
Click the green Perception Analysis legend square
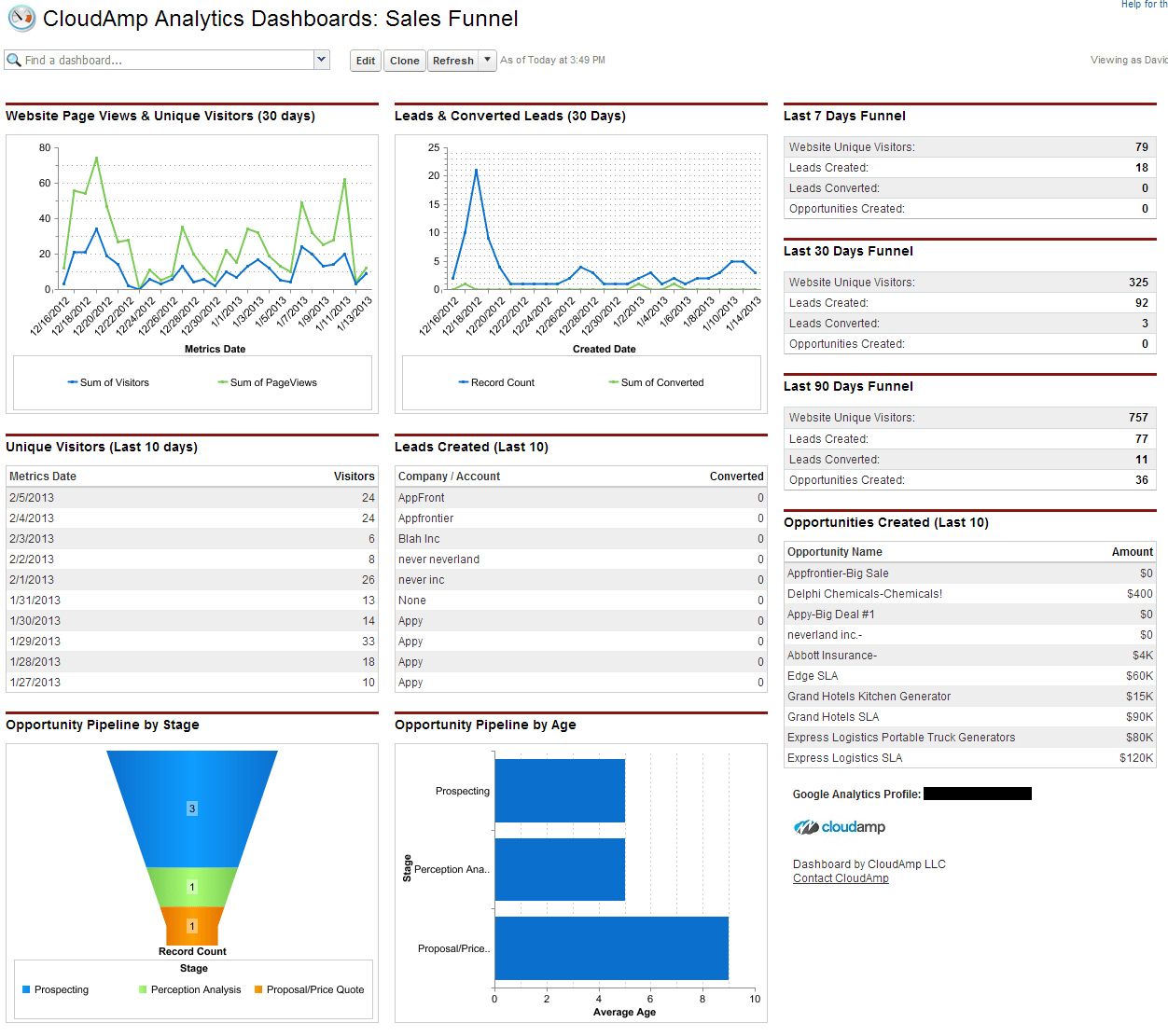pos(142,989)
